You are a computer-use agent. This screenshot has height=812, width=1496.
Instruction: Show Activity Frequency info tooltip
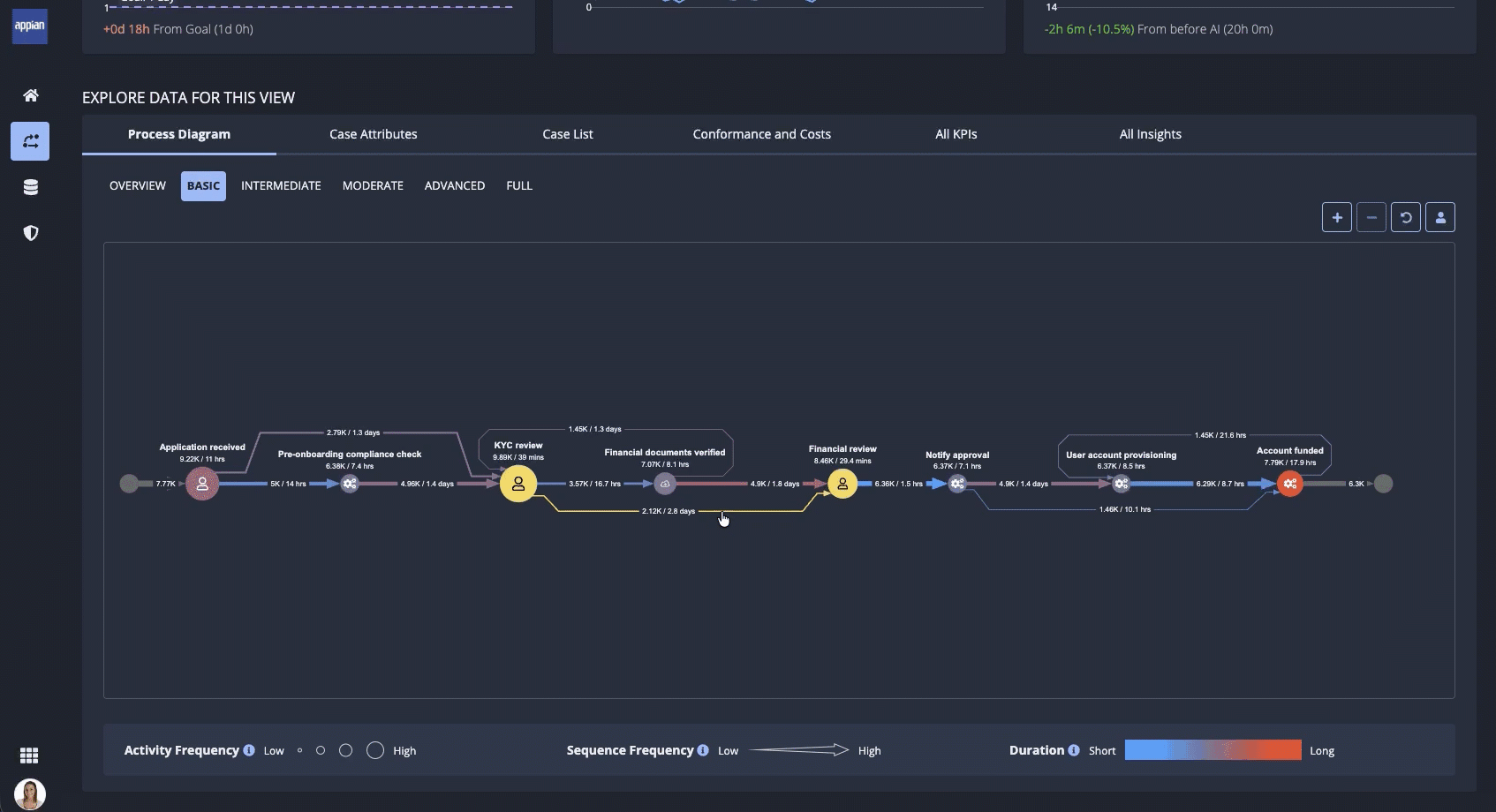coord(249,750)
